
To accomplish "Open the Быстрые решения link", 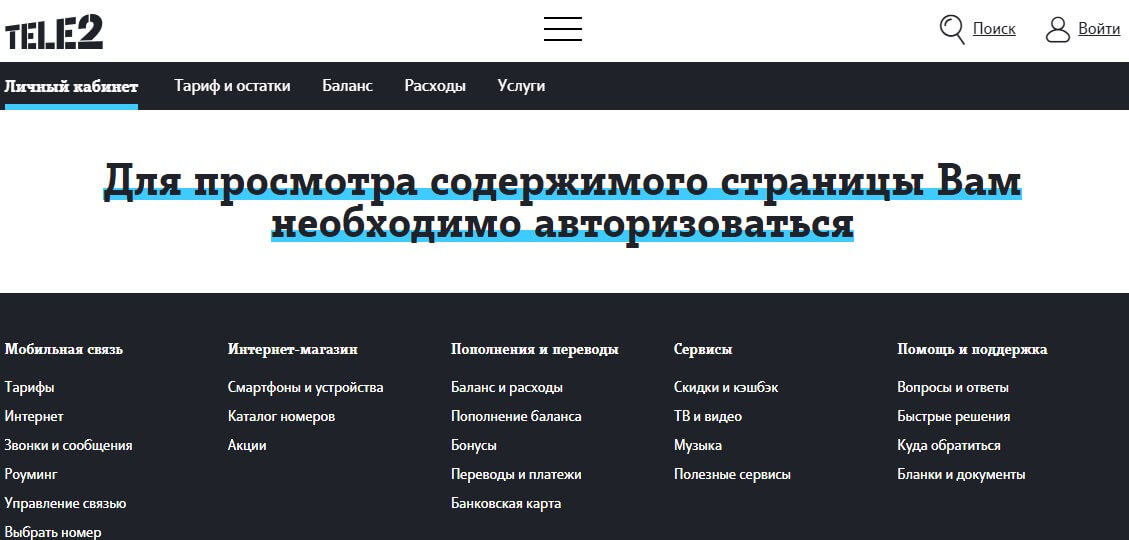I will tap(953, 416).
